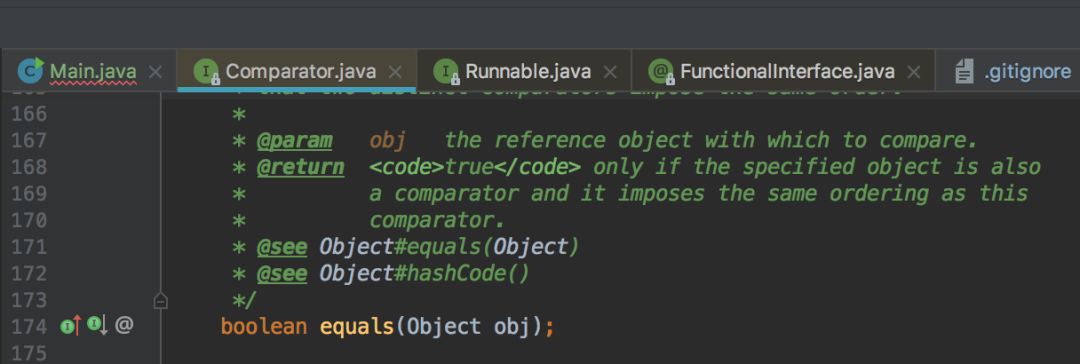Follow the Object#hashCode() Javadoc reference

[424, 274]
